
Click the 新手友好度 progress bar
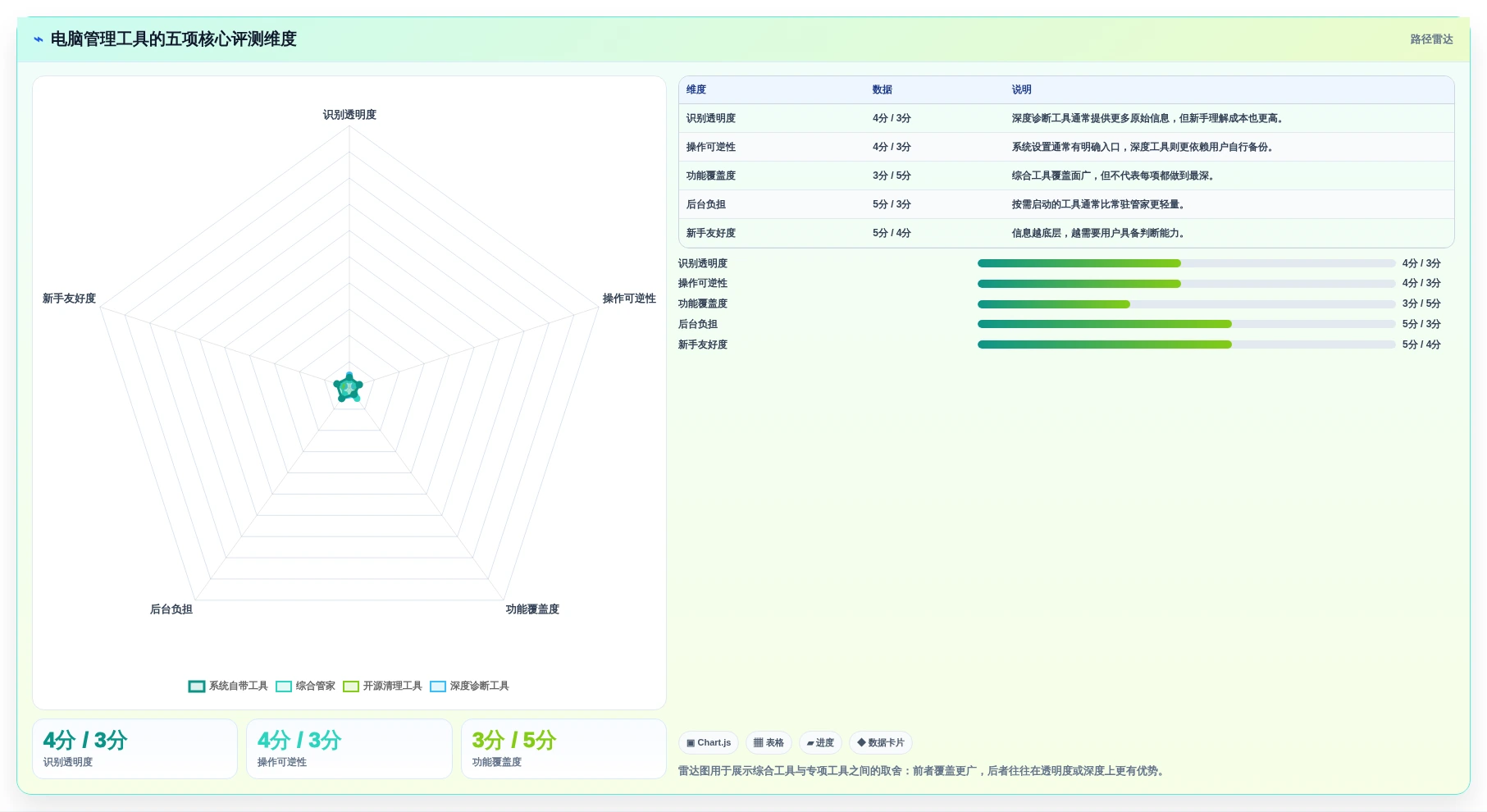tap(1186, 344)
